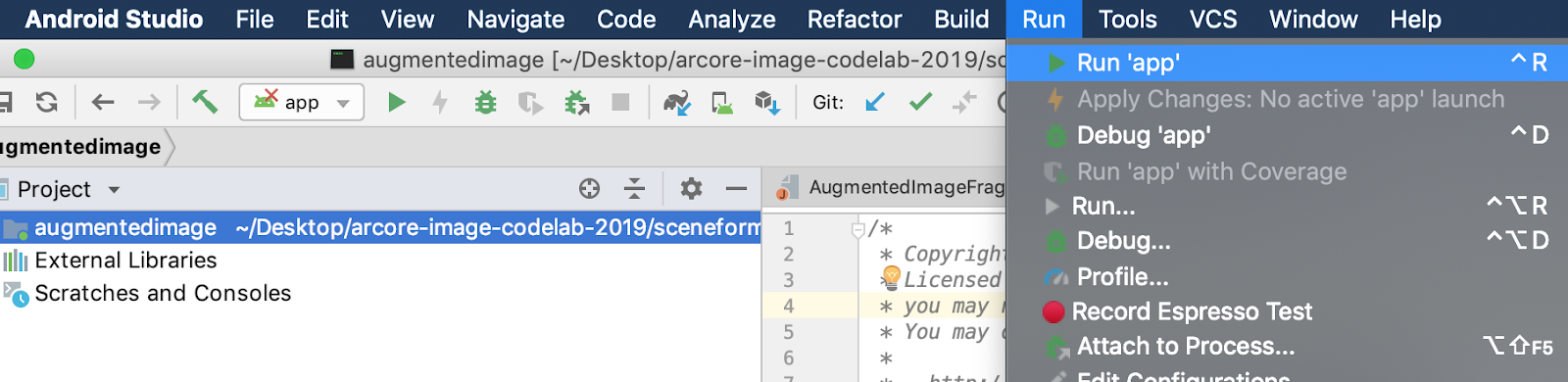The width and height of the screenshot is (1568, 382).
Task: Click the Sync Project with Gradle Files icon
Action: coord(676,102)
